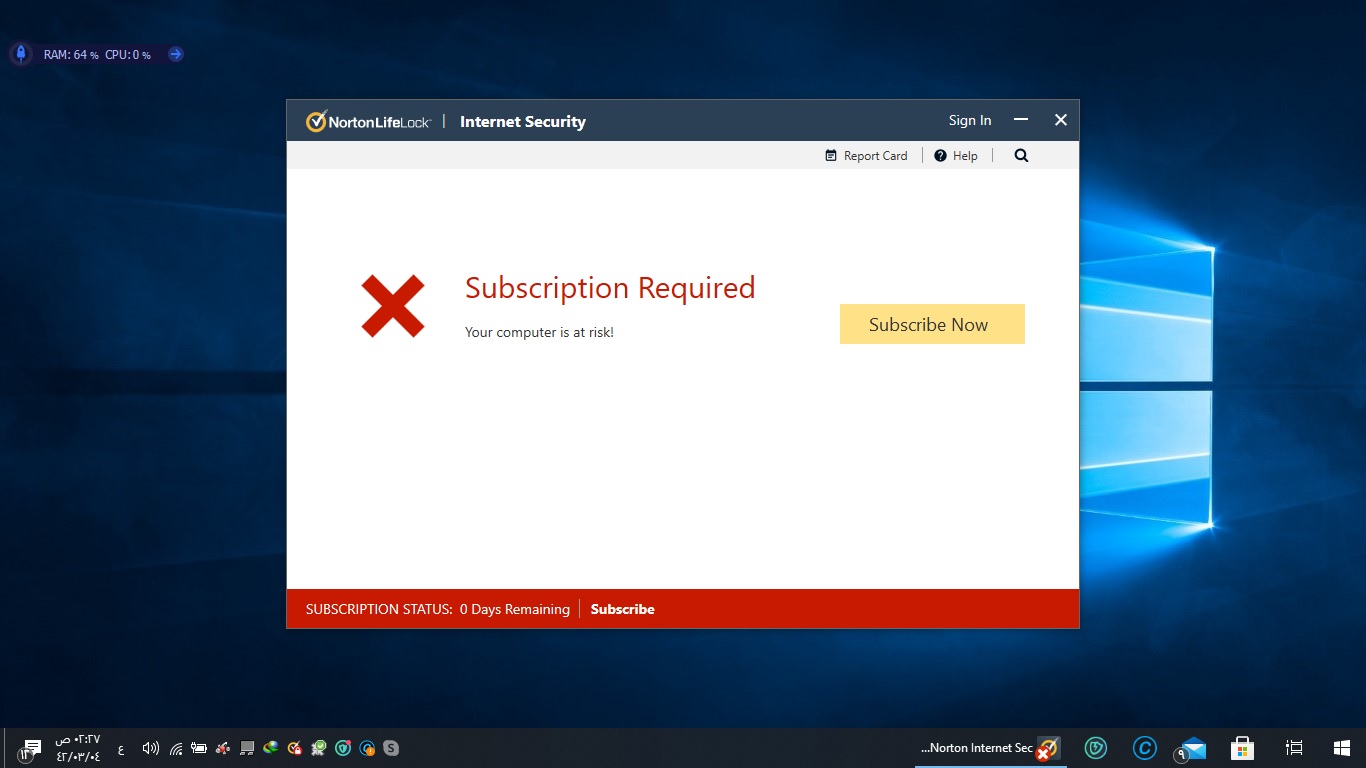Click the Subscription Required heading
The height and width of the screenshot is (768, 1366).
click(610, 288)
